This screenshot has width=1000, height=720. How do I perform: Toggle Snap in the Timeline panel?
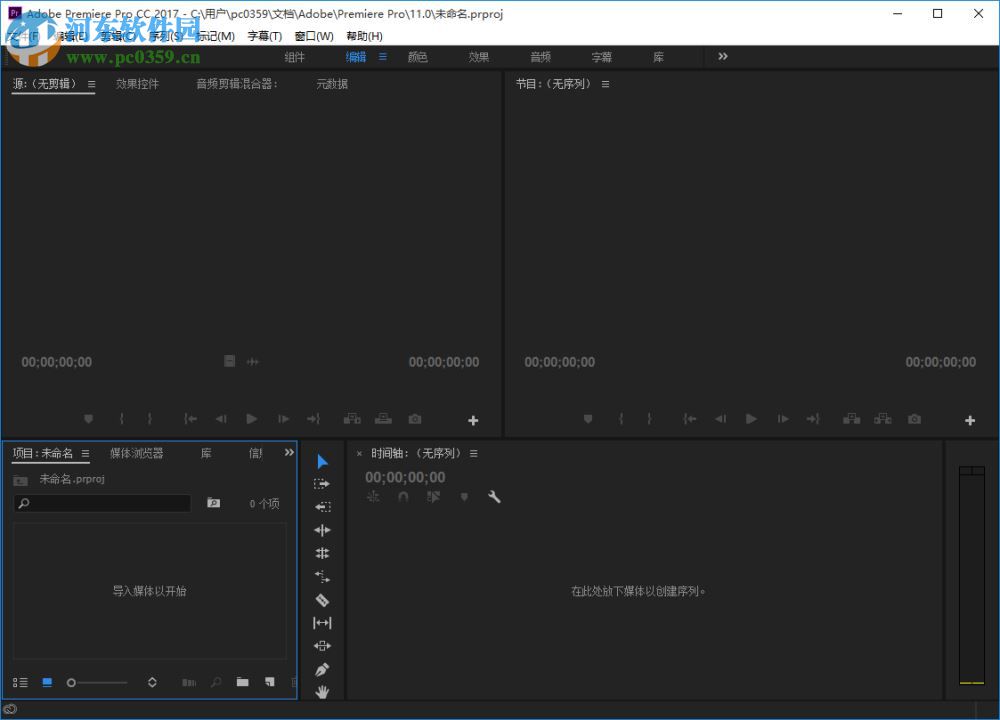[x=403, y=497]
